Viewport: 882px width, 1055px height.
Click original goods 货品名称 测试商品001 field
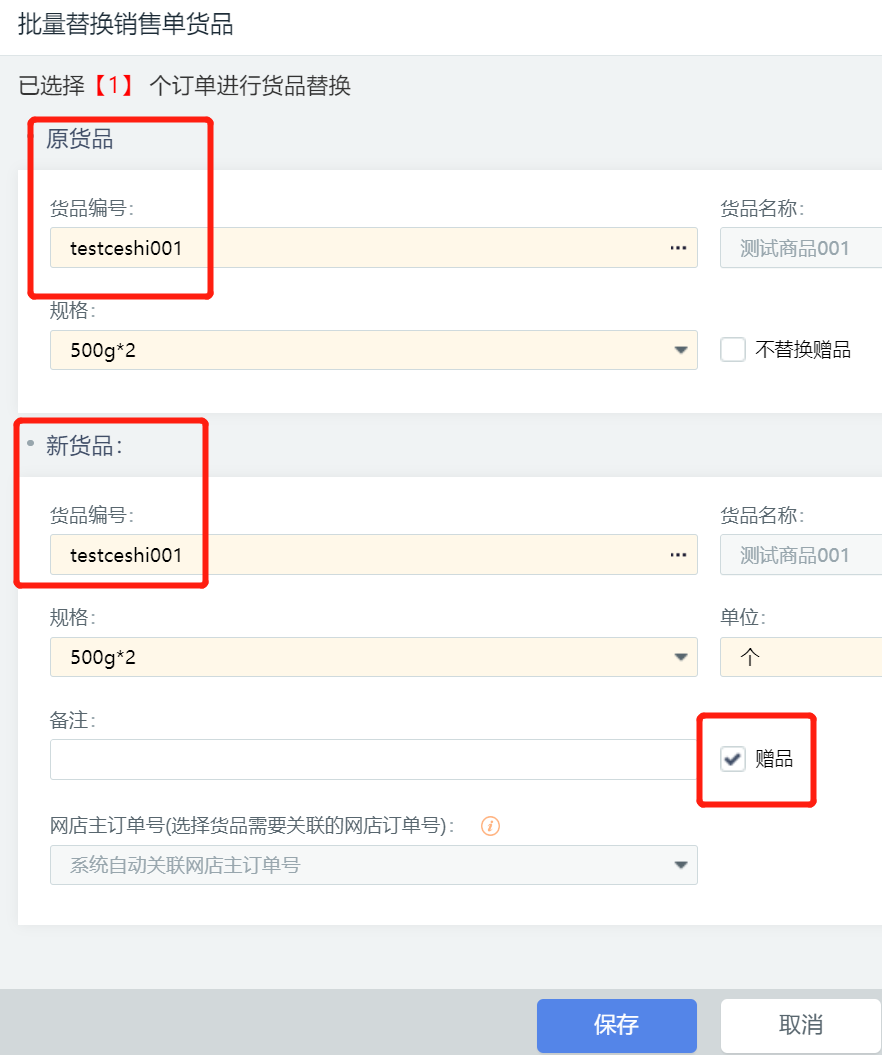(801, 248)
